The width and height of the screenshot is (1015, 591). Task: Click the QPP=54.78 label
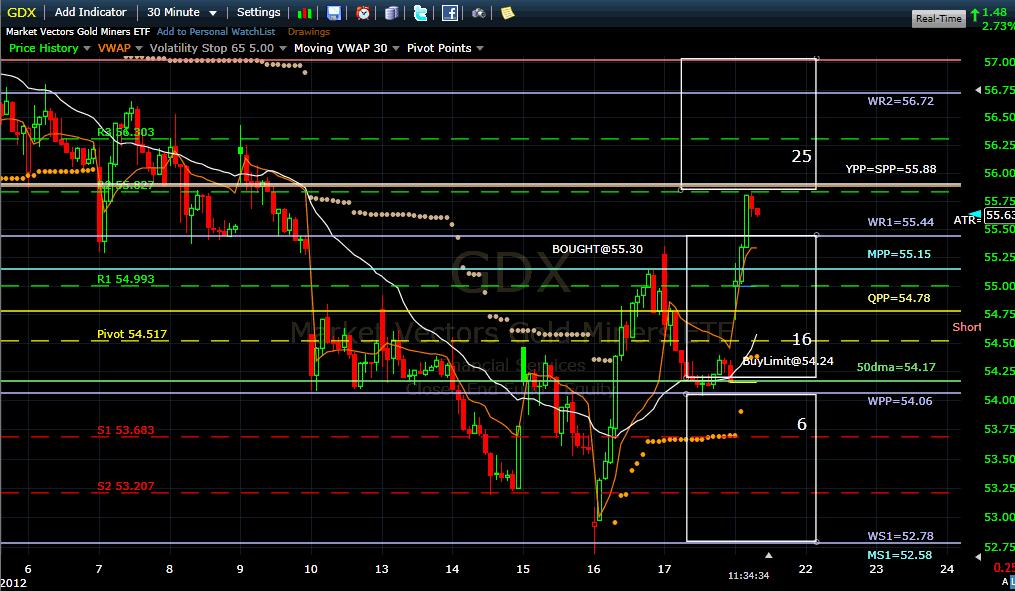point(899,298)
